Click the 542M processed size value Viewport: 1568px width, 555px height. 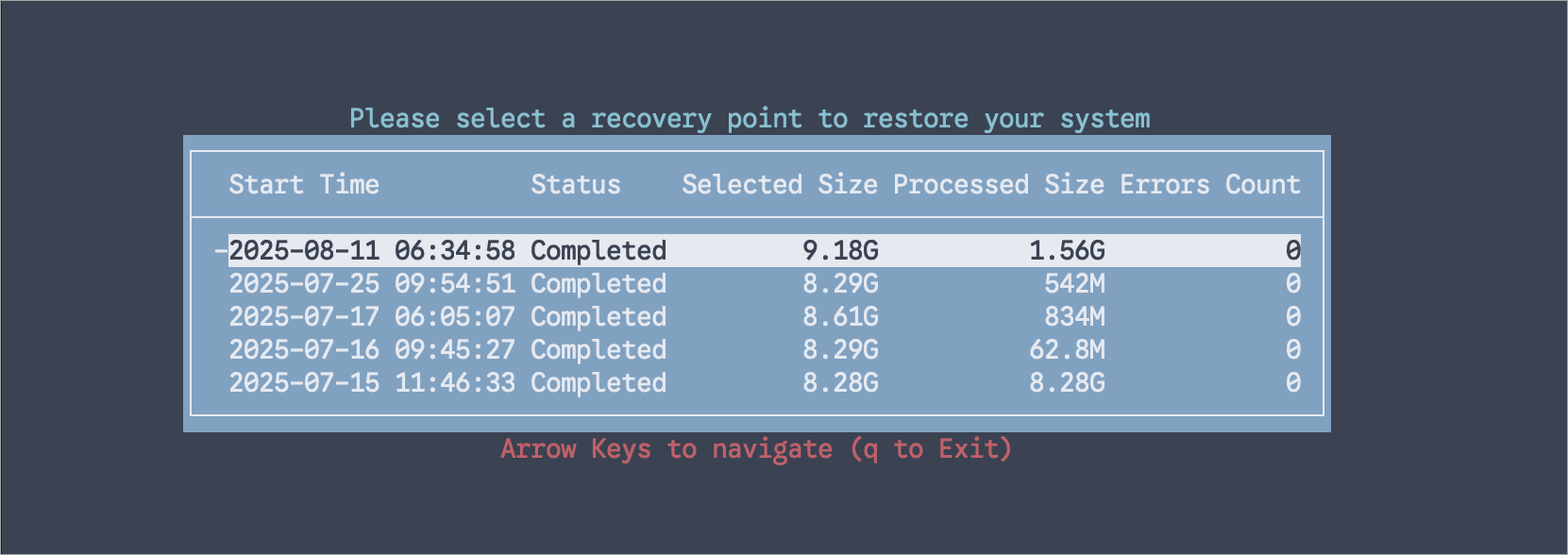coord(1074,284)
